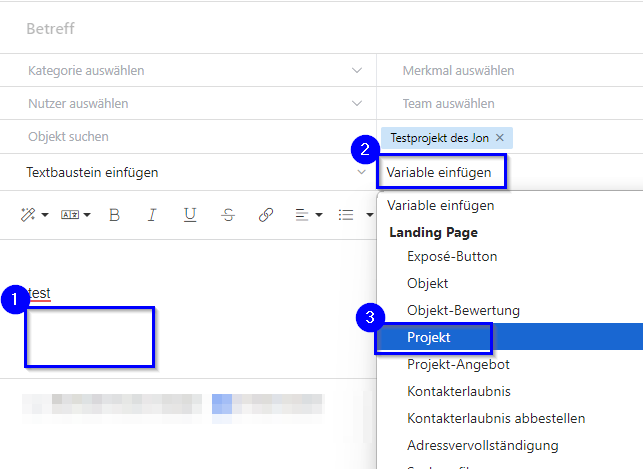Image resolution: width=643 pixels, height=469 pixels.
Task: Click the Betreff subject field
Action: [300, 29]
